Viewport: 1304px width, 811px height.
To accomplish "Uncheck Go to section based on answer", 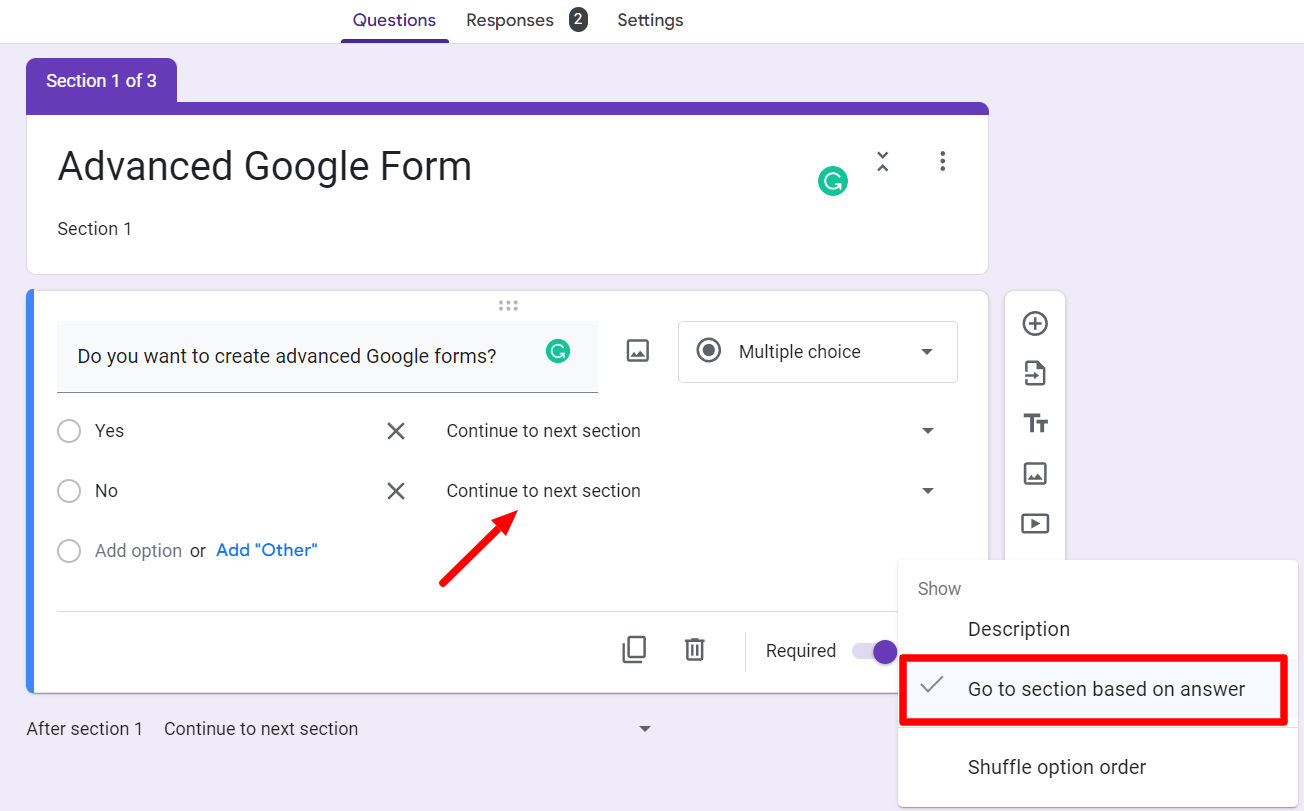I will tap(1098, 689).
